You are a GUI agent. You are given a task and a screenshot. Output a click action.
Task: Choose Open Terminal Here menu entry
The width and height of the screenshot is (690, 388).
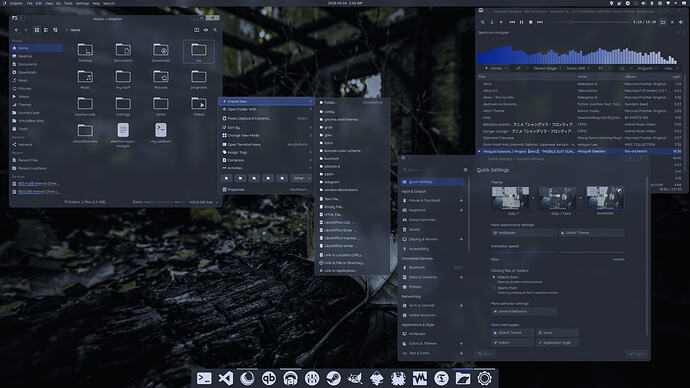(x=266, y=144)
